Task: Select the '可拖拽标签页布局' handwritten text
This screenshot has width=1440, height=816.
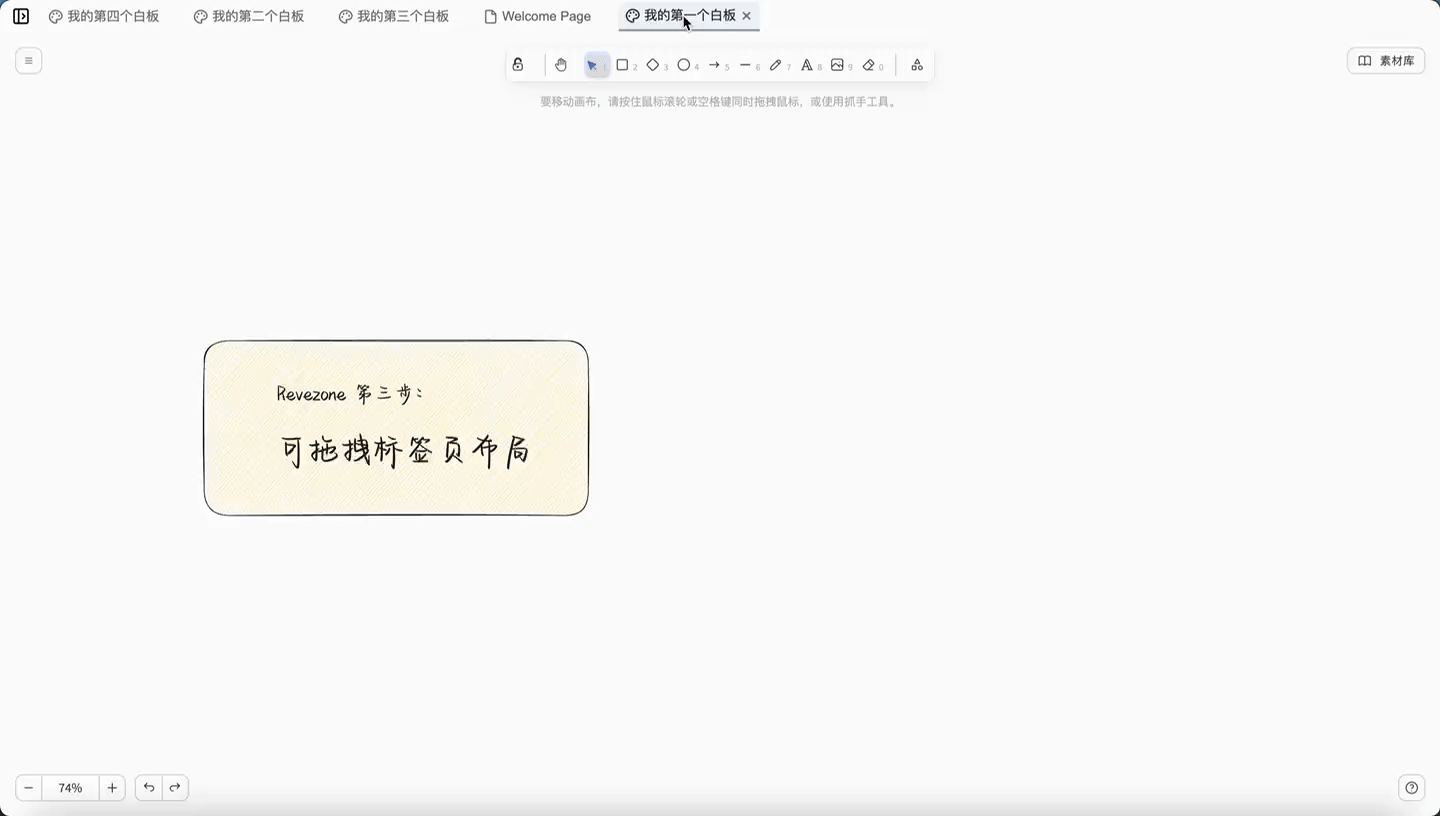Action: point(404,451)
